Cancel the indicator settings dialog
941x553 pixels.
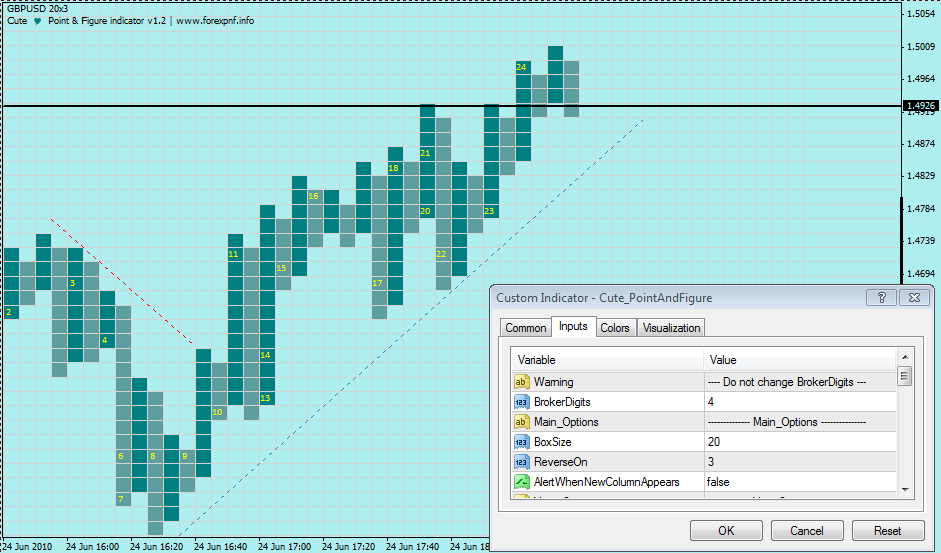[806, 531]
